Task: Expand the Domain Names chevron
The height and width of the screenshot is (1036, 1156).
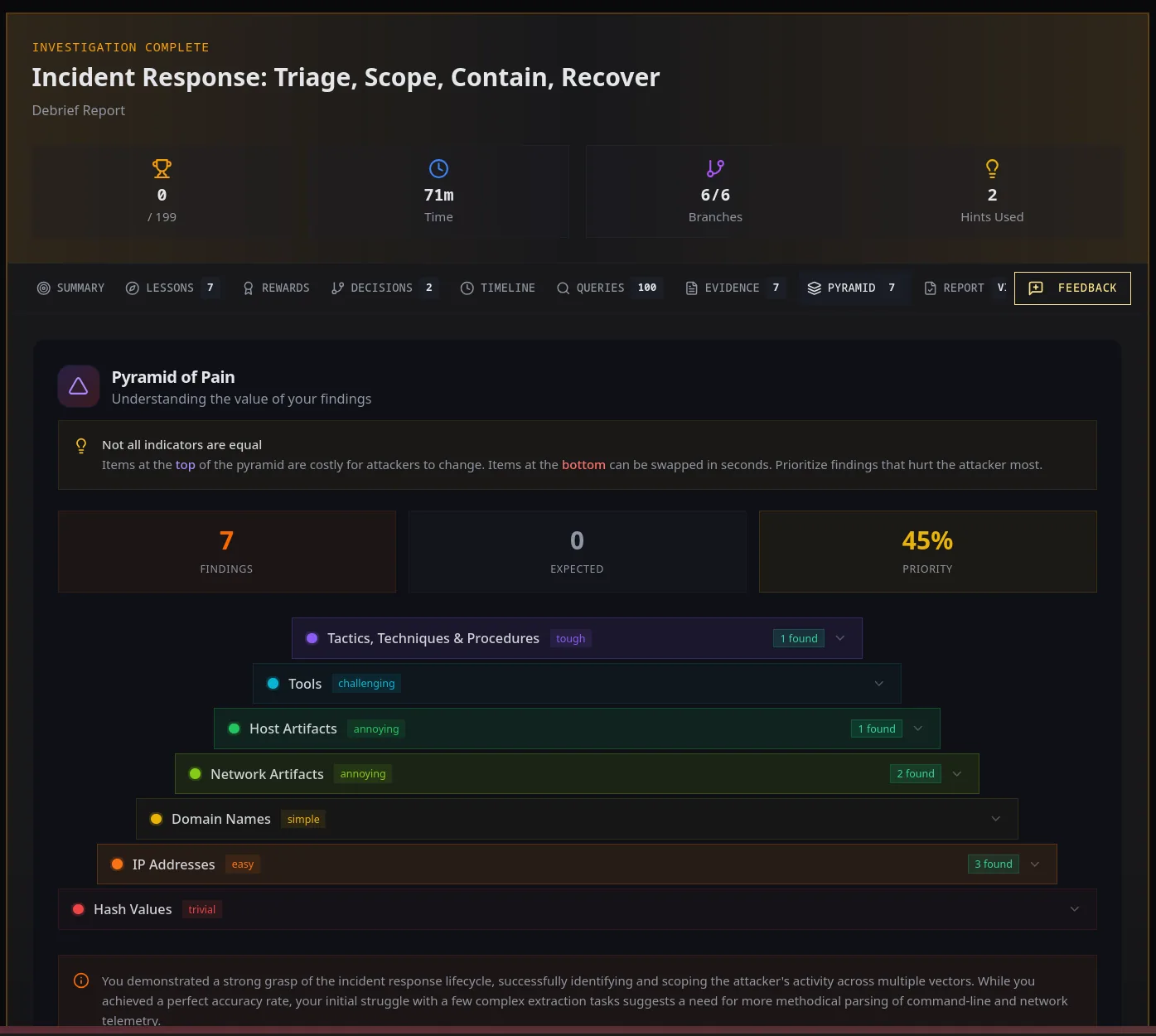Action: 996,819
